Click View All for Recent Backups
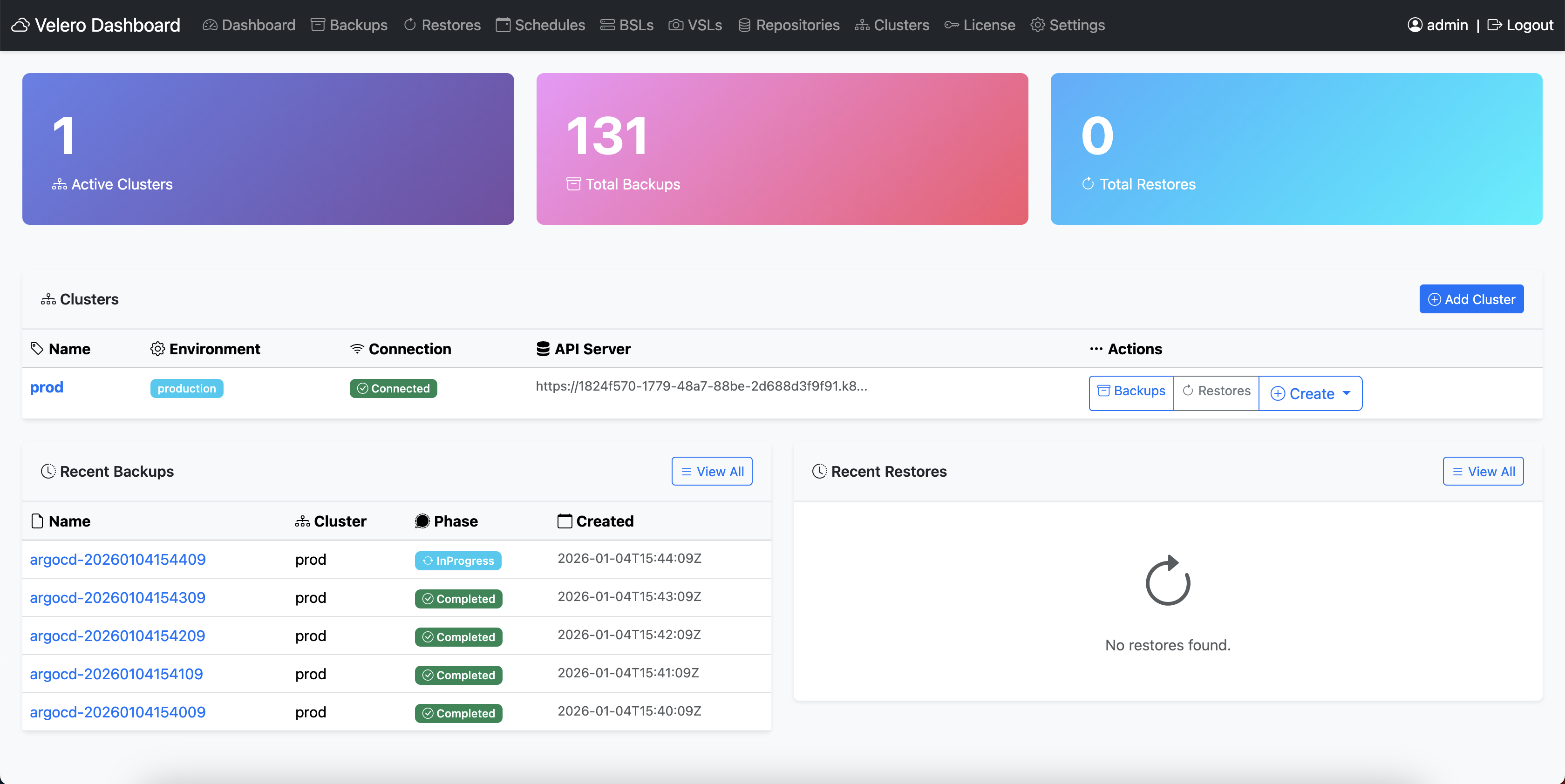Image resolution: width=1565 pixels, height=784 pixels. [x=711, y=471]
